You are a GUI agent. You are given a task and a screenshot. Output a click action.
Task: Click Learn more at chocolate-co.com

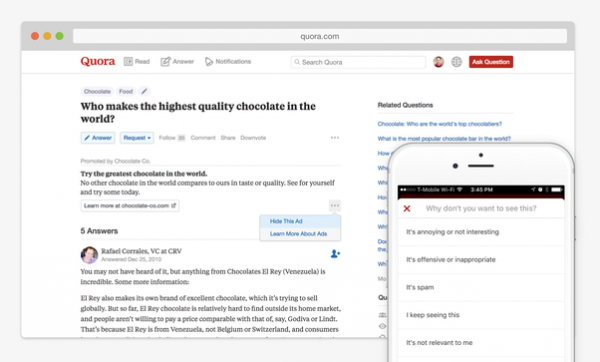[x=130, y=206]
